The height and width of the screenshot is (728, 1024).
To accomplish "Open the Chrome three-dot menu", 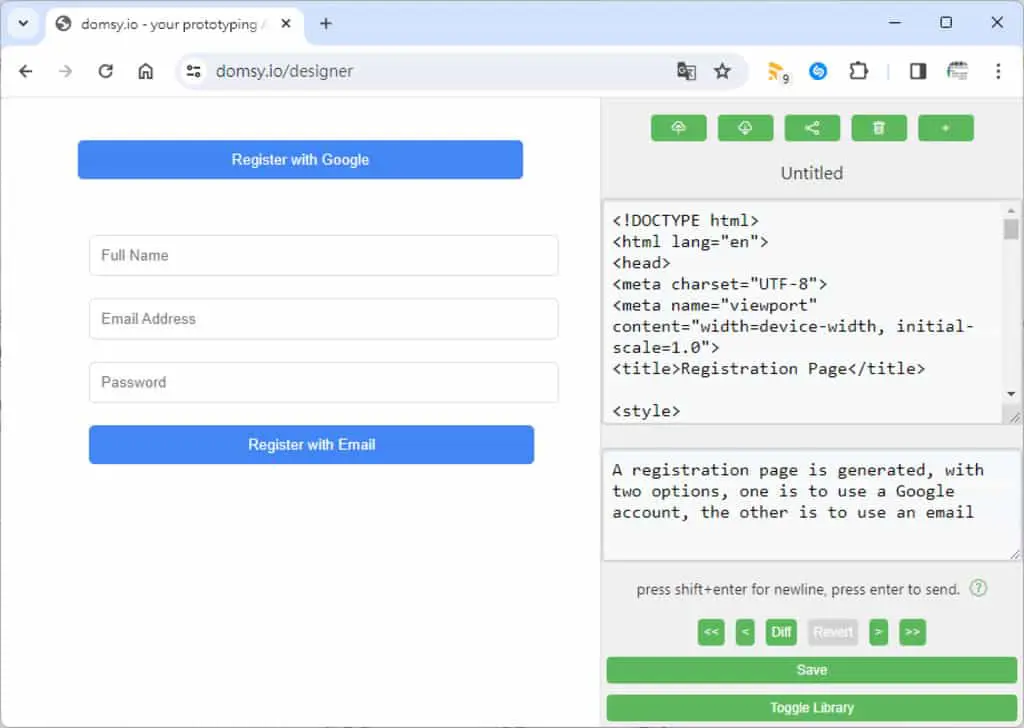I will pyautogui.click(x=998, y=71).
